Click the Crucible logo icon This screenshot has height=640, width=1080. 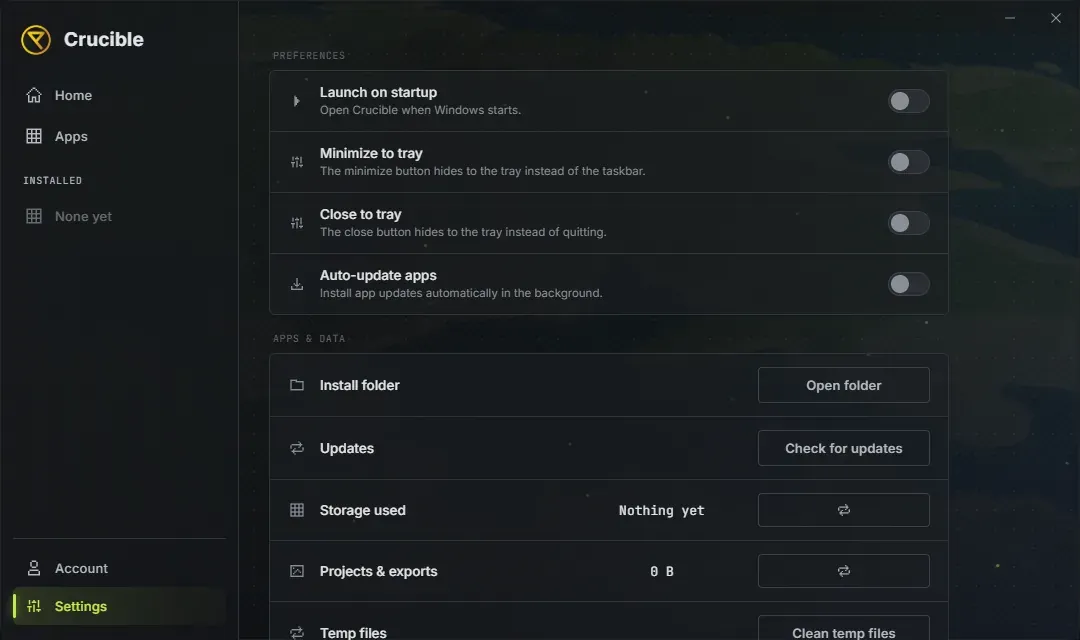coord(36,40)
